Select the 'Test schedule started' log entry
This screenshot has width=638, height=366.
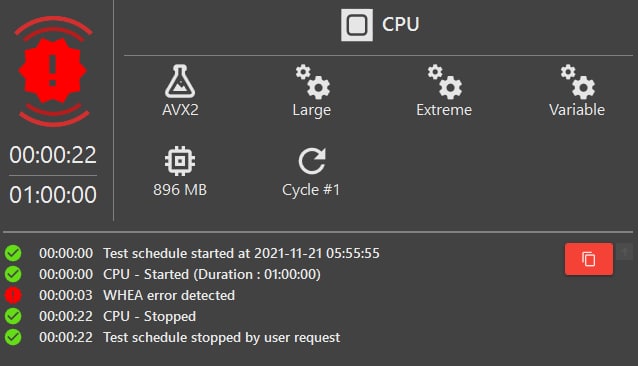[241, 253]
